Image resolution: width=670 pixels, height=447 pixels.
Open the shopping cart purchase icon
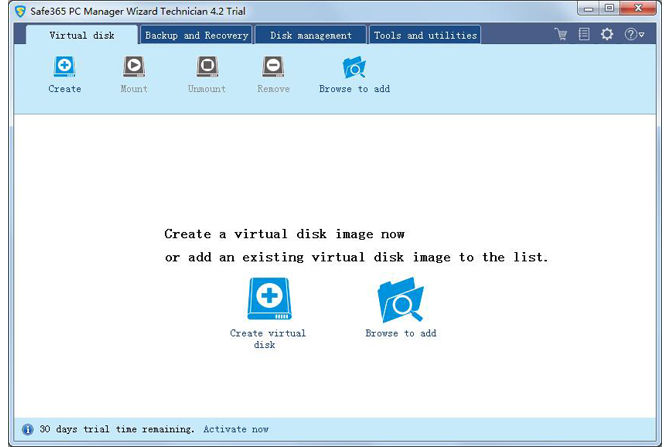561,34
